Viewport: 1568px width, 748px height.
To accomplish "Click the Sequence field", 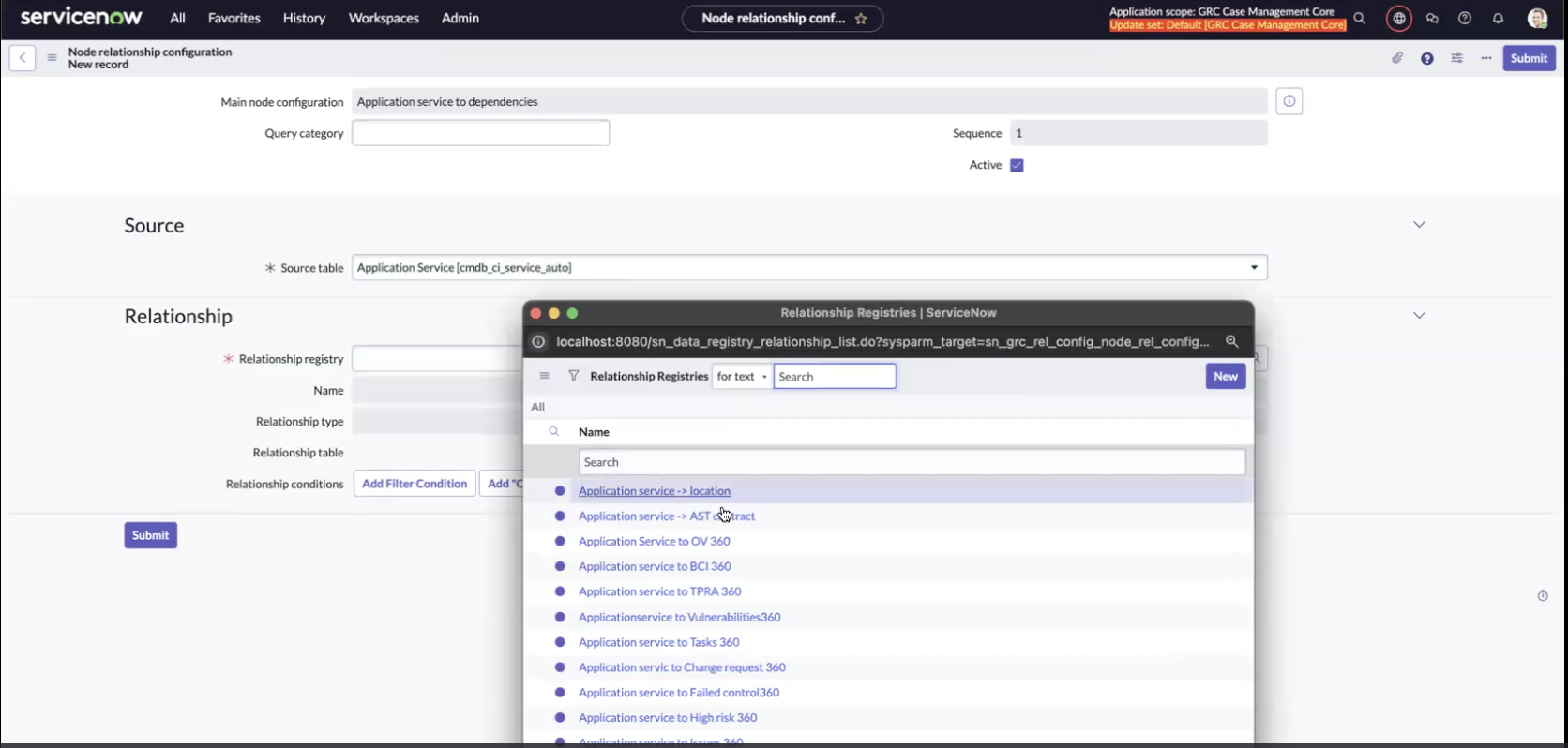I will pos(1138,133).
